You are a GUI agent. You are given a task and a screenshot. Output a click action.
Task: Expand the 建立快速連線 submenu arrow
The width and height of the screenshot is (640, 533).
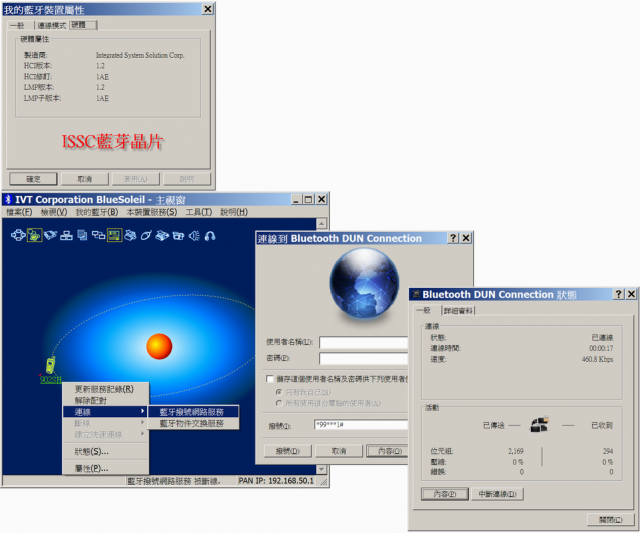point(142,433)
